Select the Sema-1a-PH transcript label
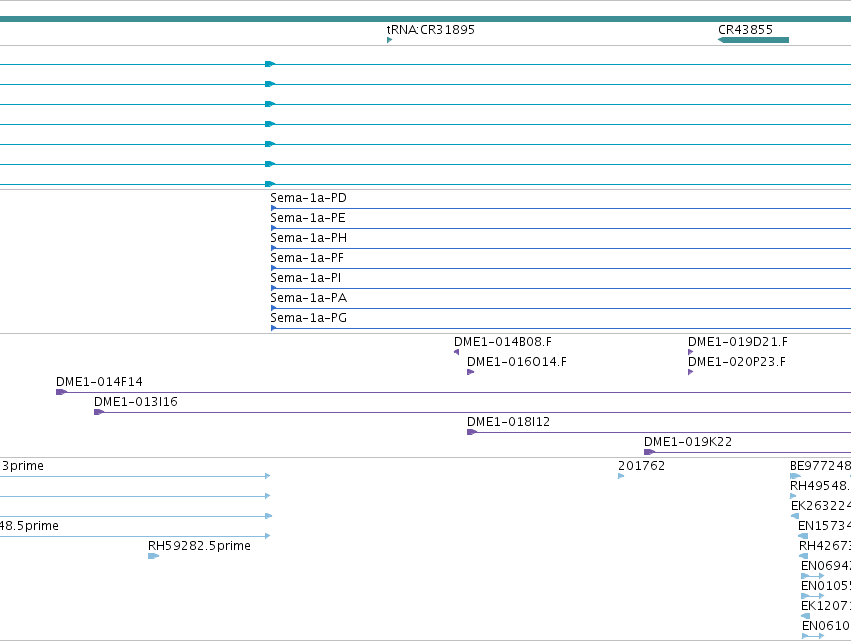Viewport: 851px width, 641px height. click(x=308, y=238)
